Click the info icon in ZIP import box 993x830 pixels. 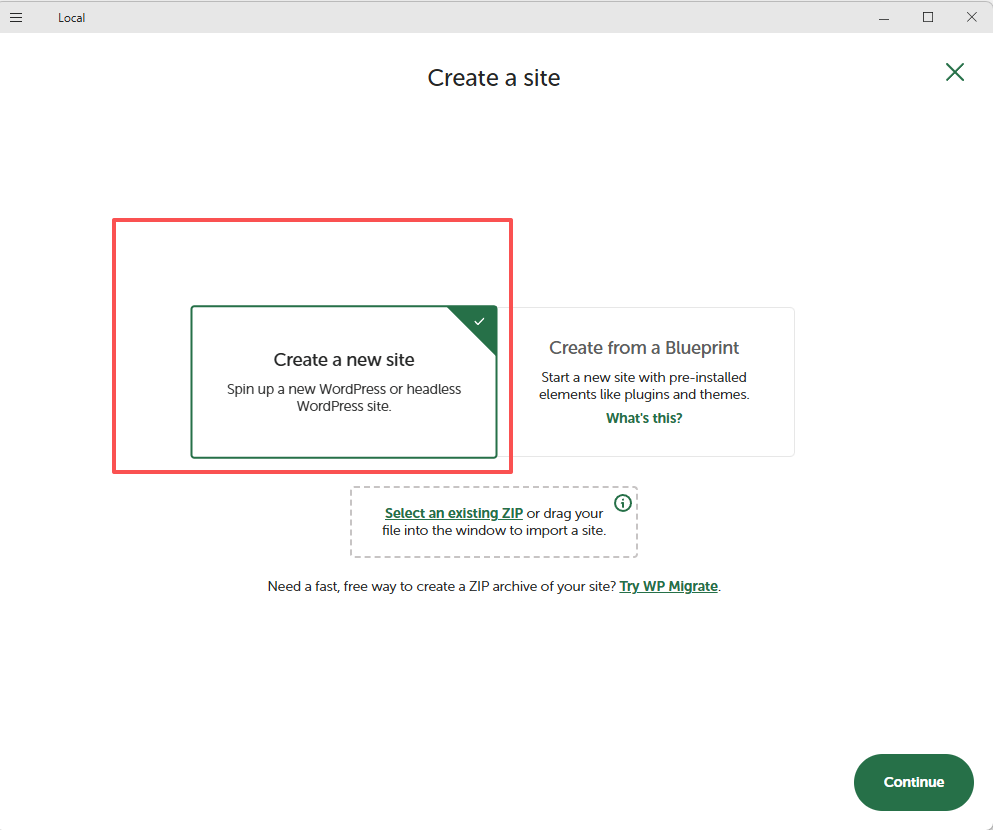(x=623, y=503)
